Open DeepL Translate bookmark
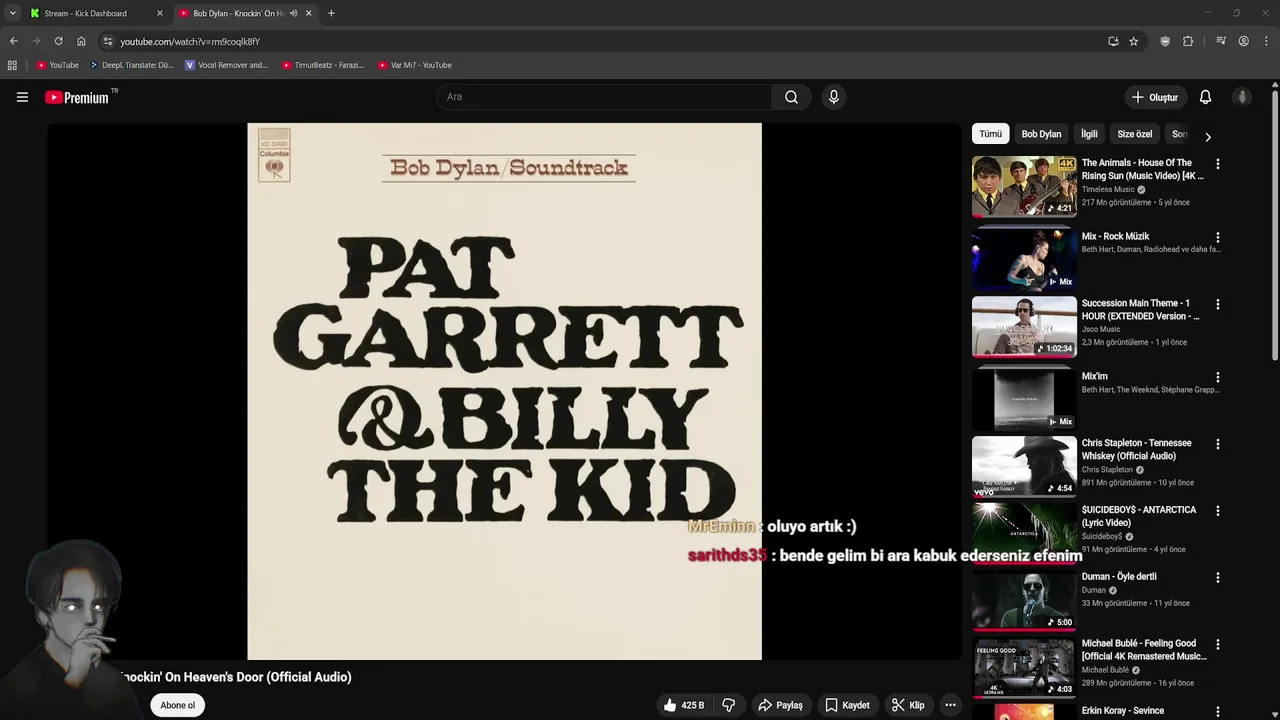 [131, 65]
